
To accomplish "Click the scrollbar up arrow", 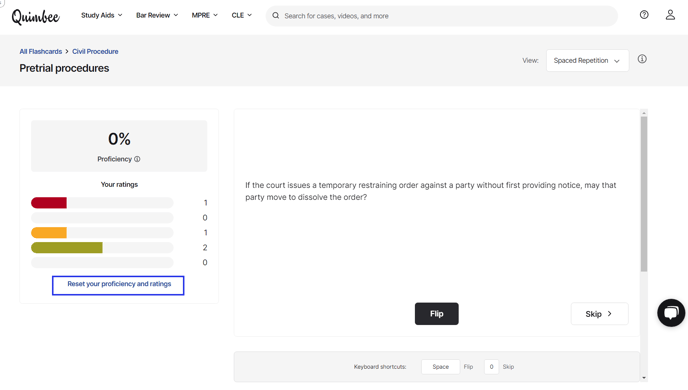I will tap(644, 113).
